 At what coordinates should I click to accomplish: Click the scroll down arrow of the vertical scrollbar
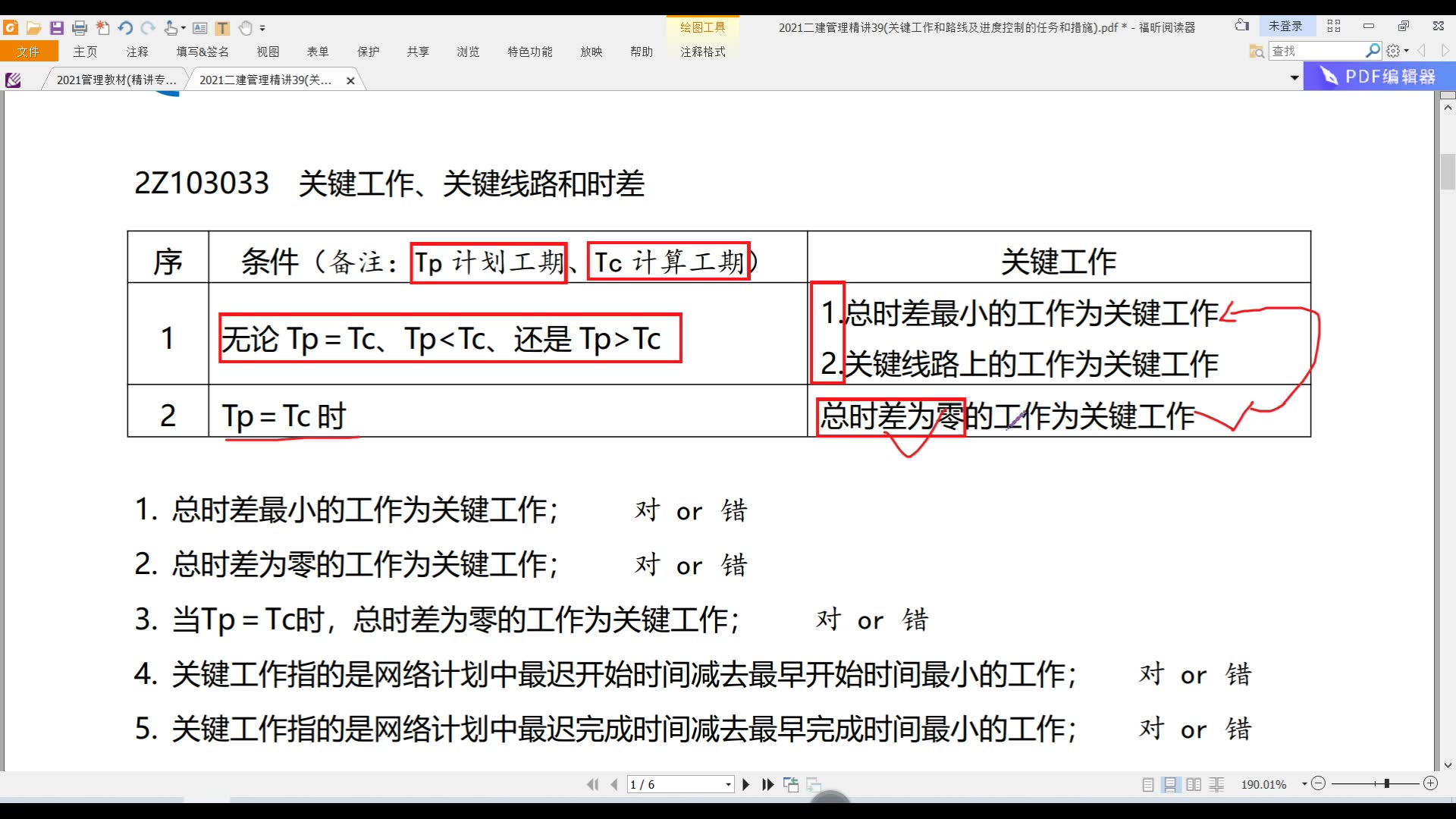tap(1448, 765)
